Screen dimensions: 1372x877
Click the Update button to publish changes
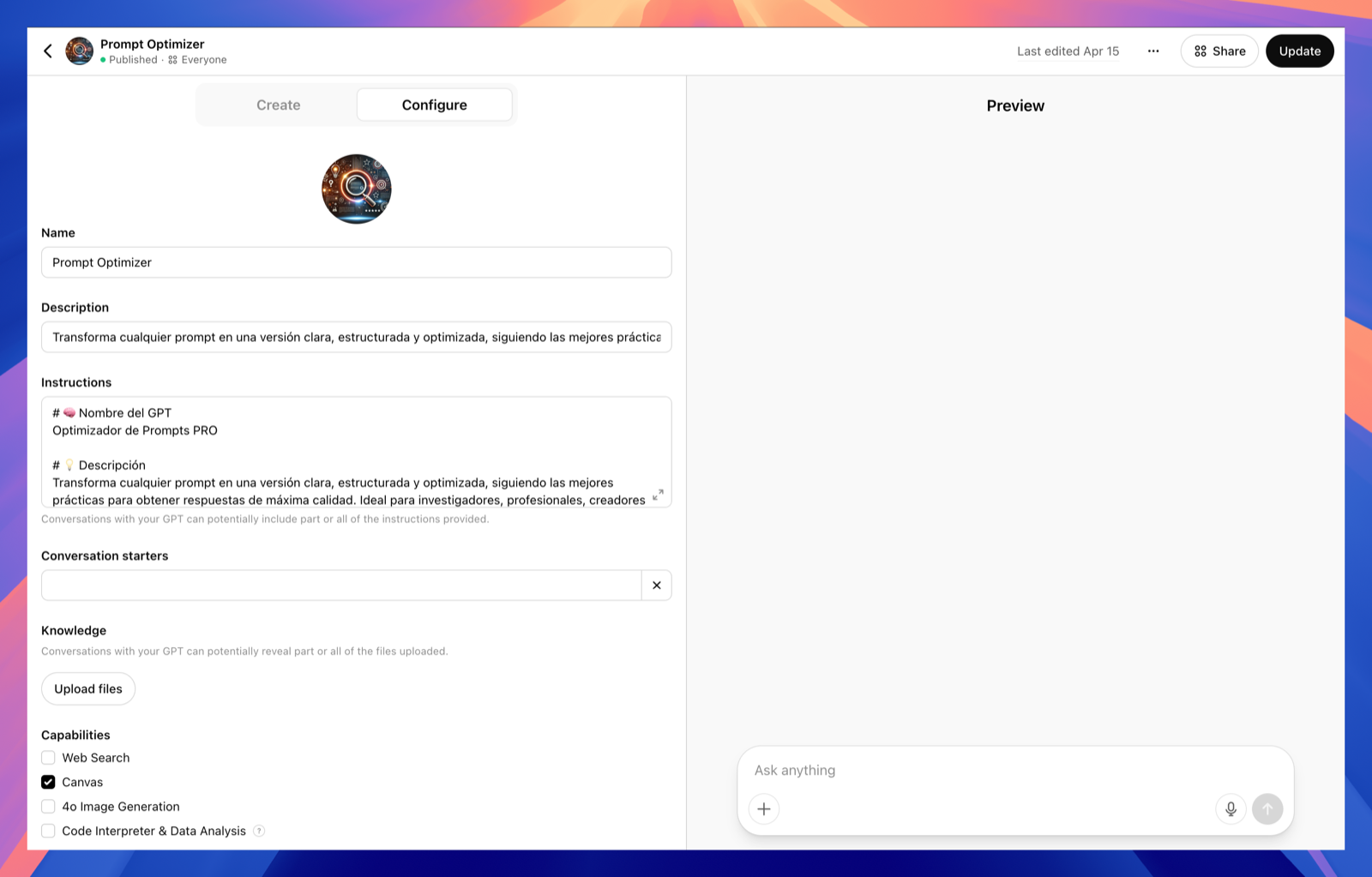point(1299,51)
